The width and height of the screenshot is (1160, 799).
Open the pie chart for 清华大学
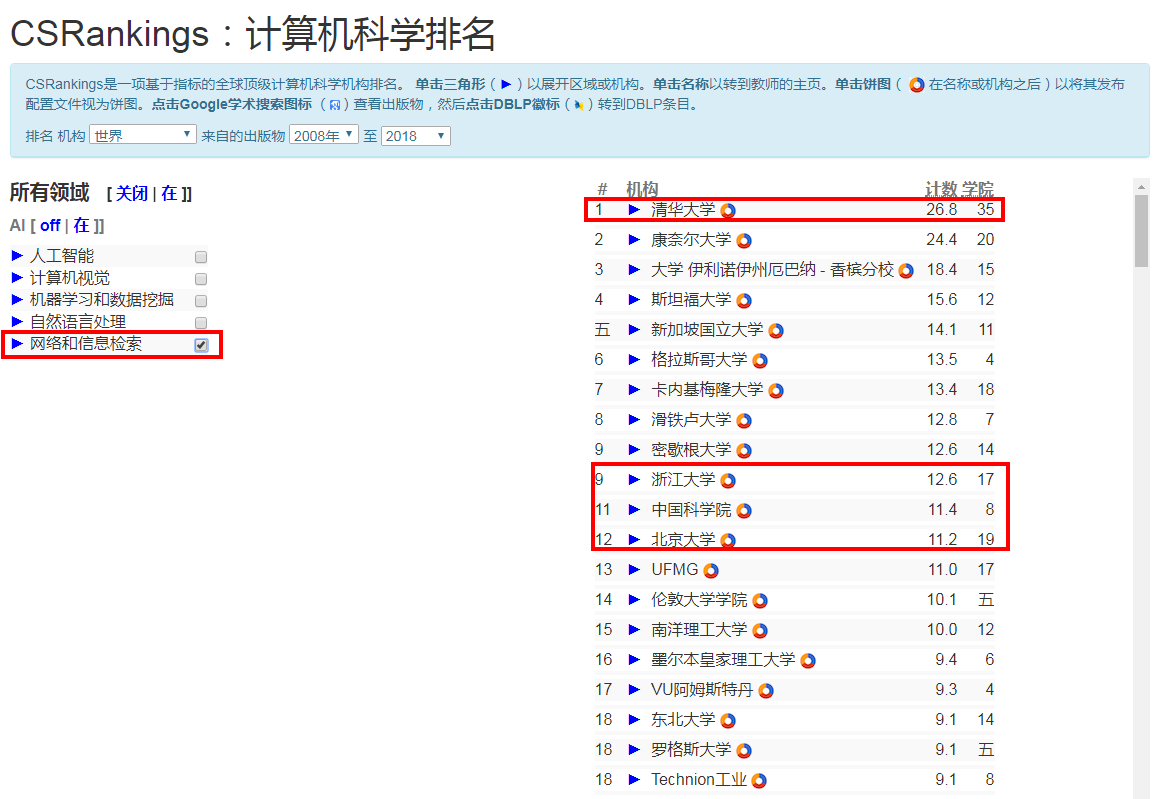click(729, 210)
